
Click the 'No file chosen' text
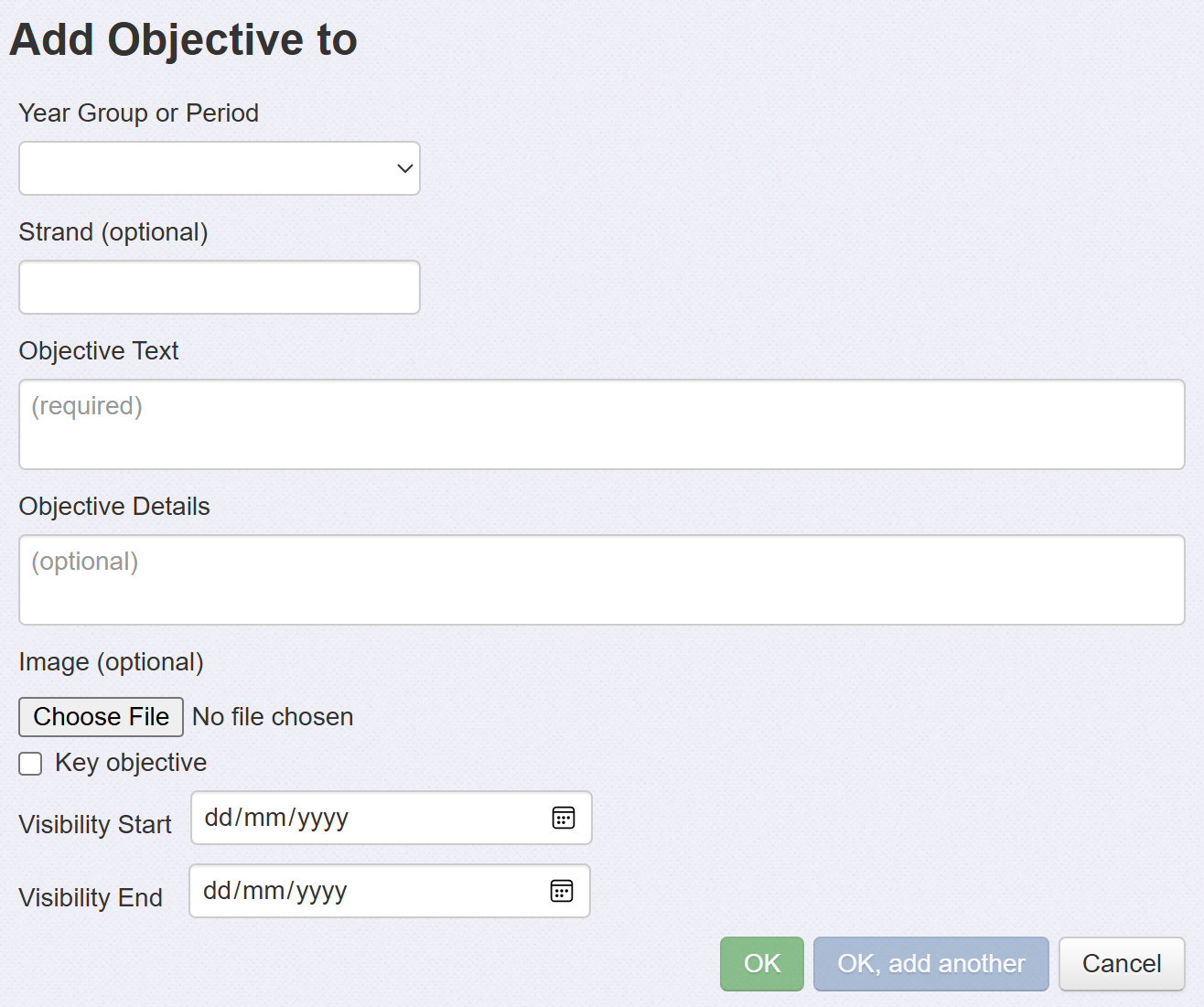pos(273,717)
